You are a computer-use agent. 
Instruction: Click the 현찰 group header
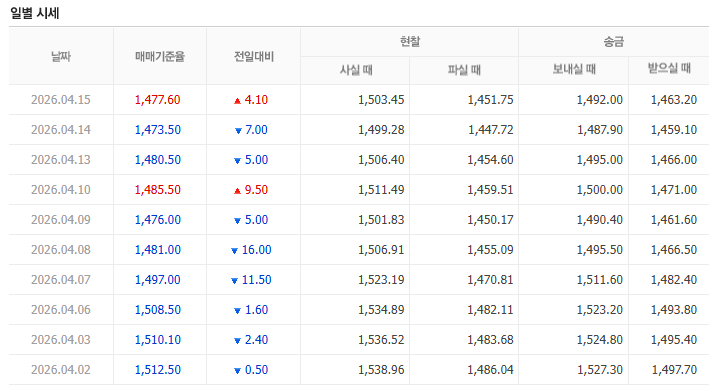409,42
